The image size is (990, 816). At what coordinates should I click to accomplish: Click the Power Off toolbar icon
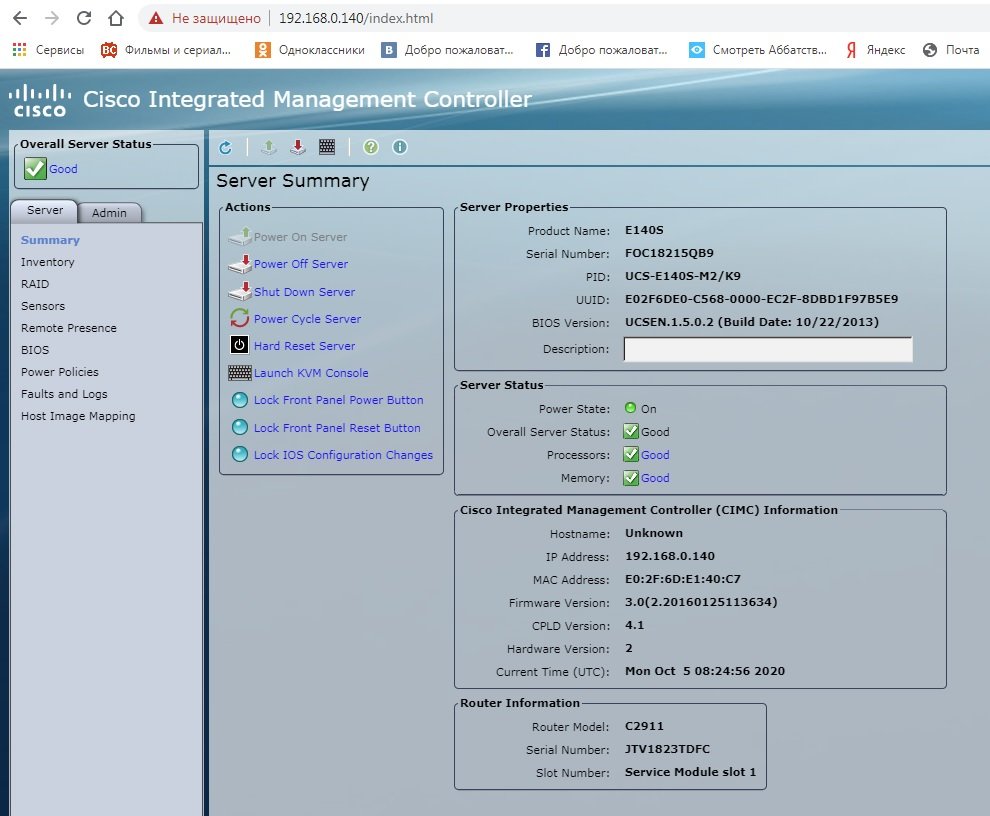[x=297, y=148]
